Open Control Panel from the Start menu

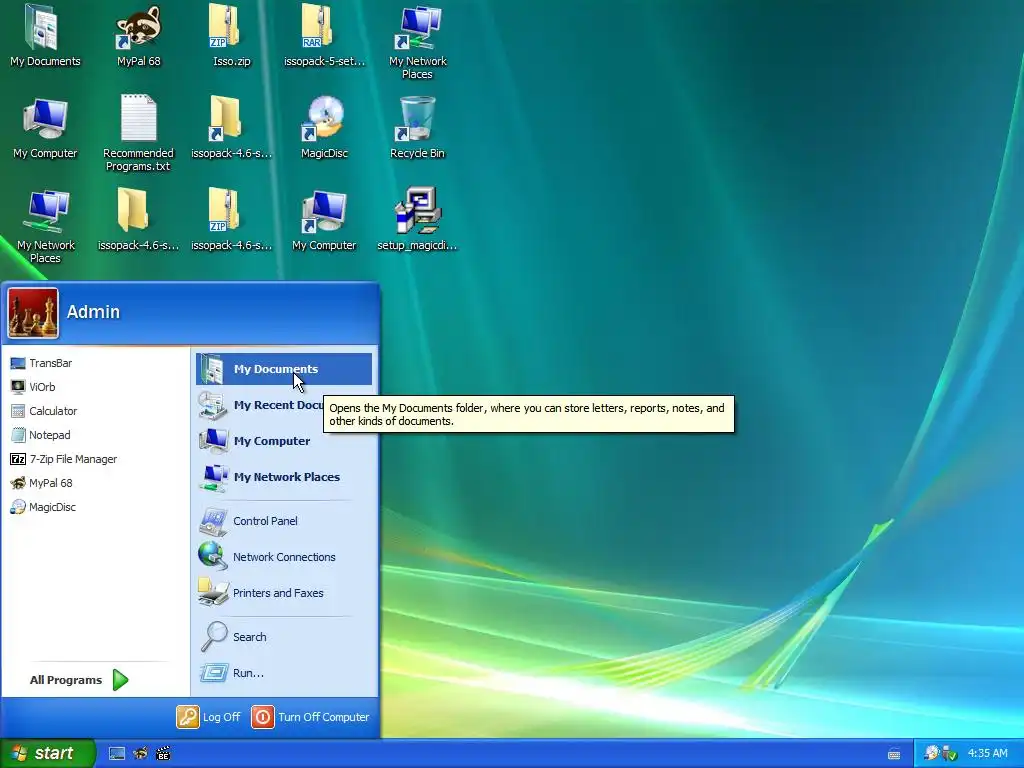(x=283, y=521)
